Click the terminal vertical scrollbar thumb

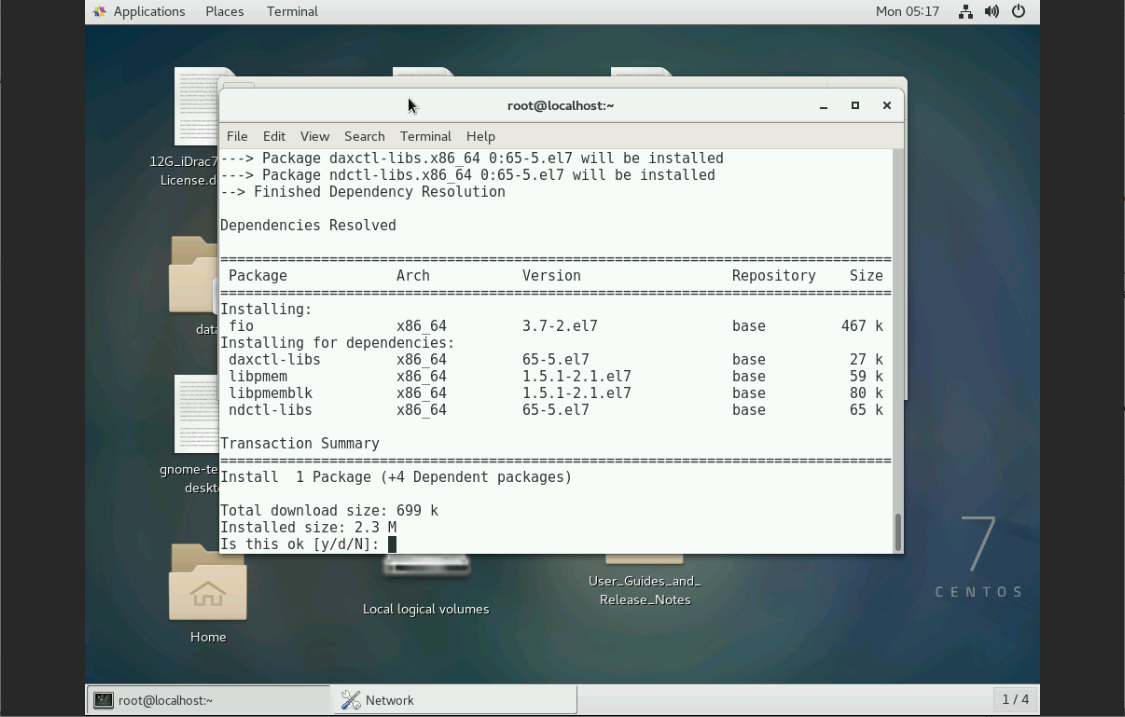point(898,532)
